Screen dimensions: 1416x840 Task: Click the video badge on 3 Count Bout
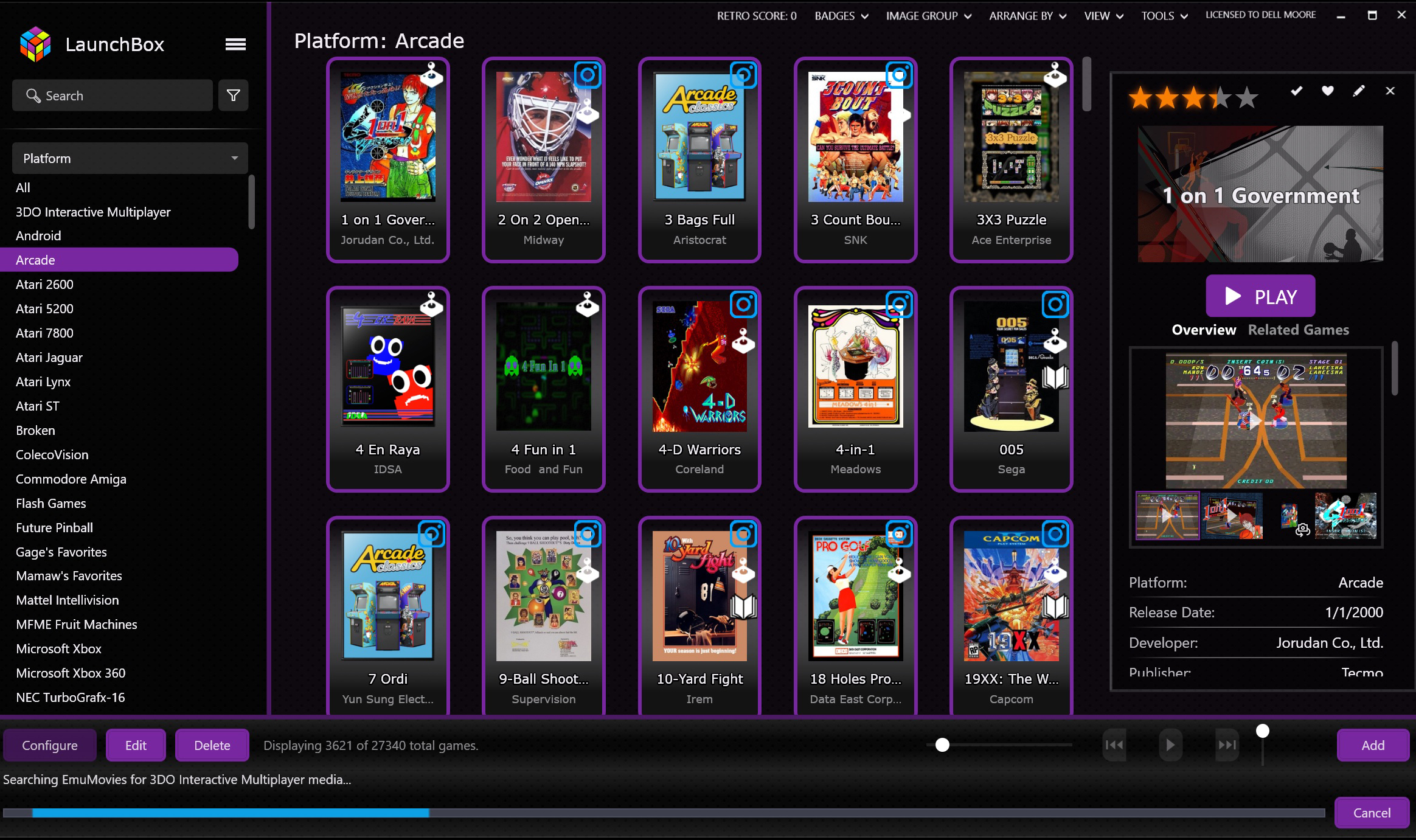point(899,75)
